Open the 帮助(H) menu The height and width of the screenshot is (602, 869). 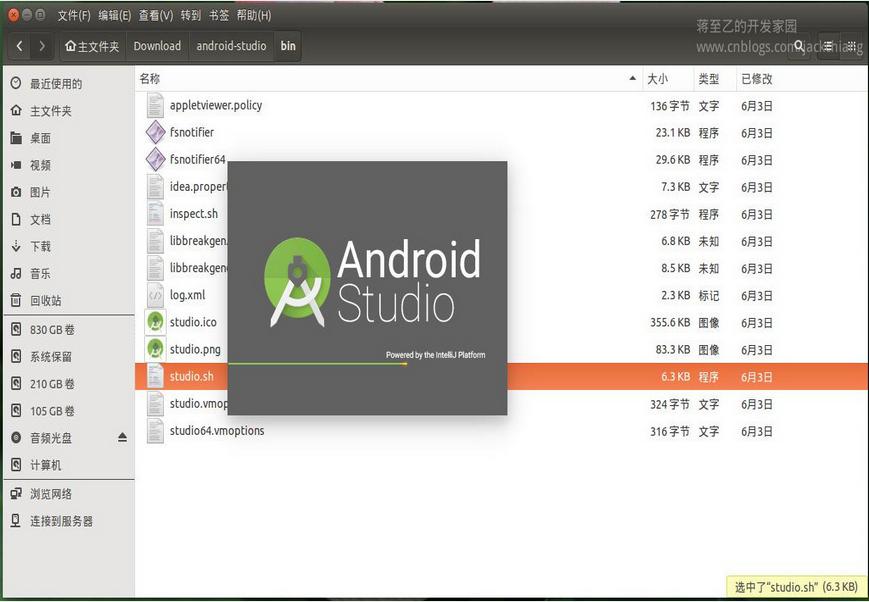254,16
